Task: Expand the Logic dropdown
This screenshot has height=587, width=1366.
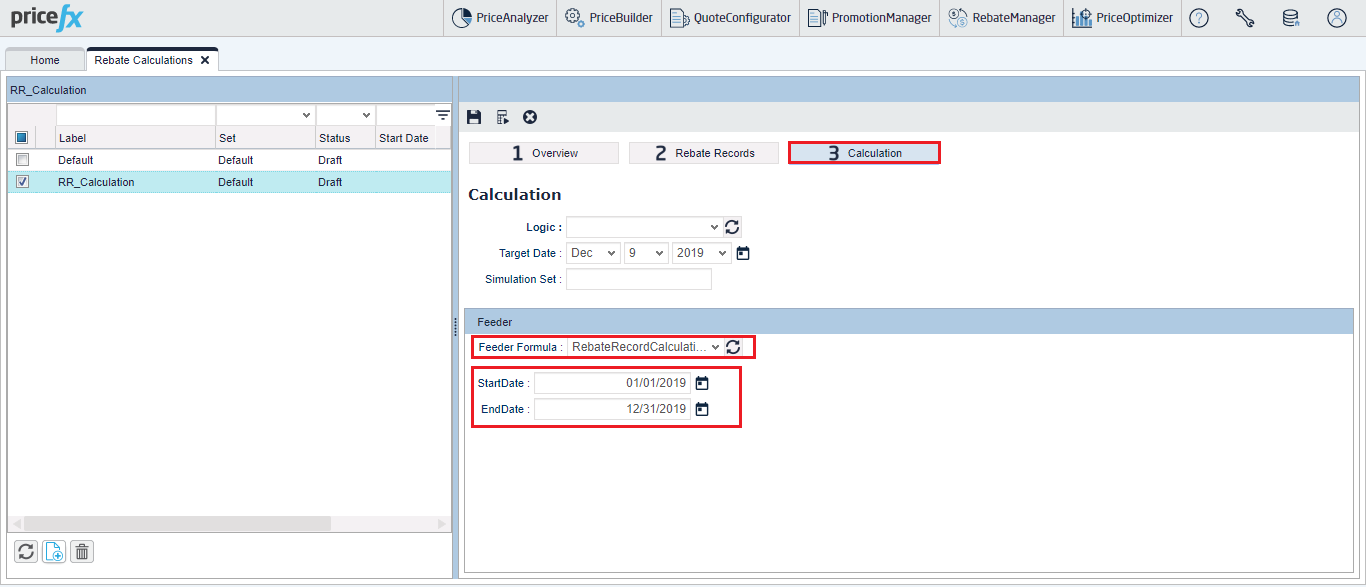Action: point(643,227)
